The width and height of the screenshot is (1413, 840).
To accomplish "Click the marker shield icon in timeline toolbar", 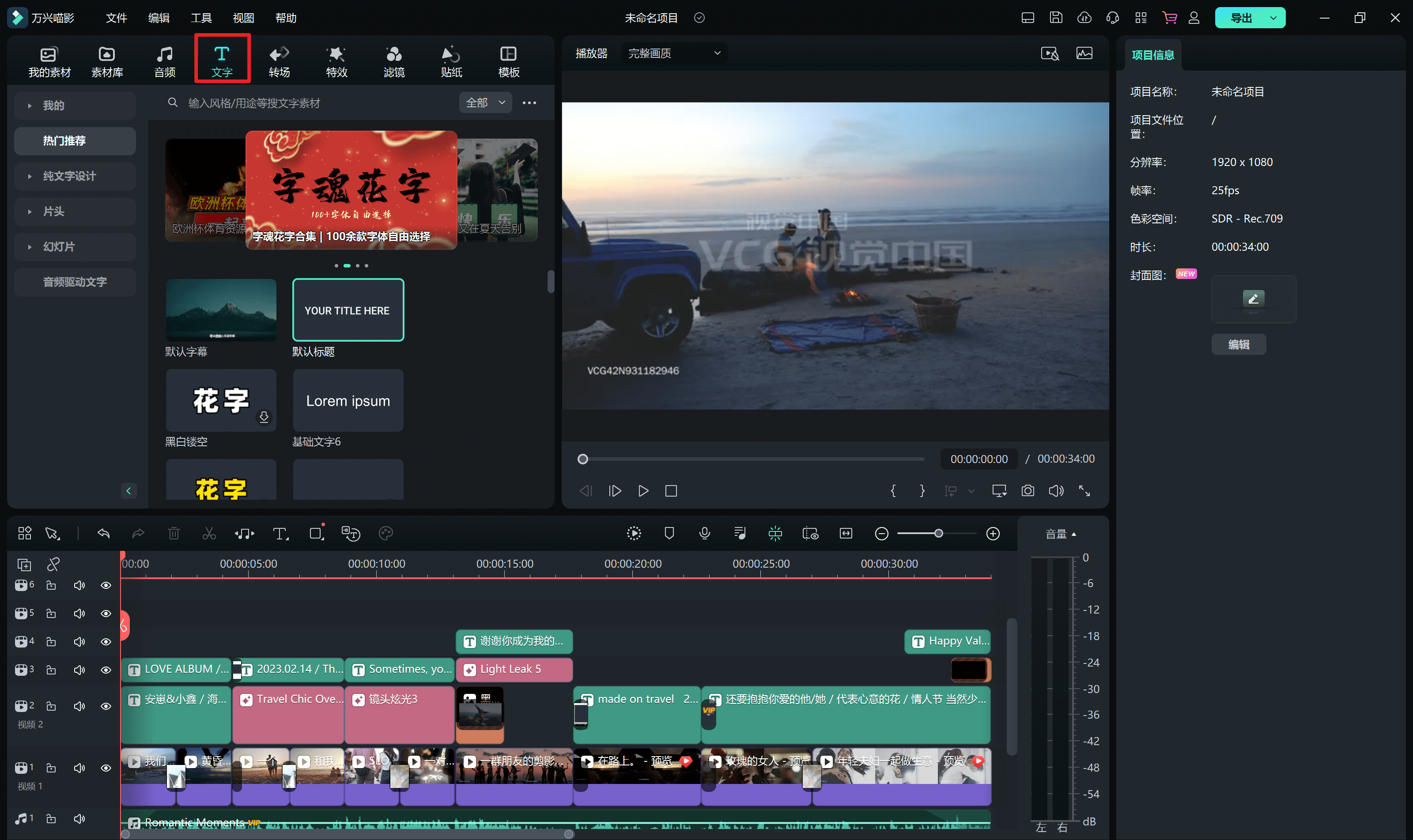I will click(x=669, y=533).
